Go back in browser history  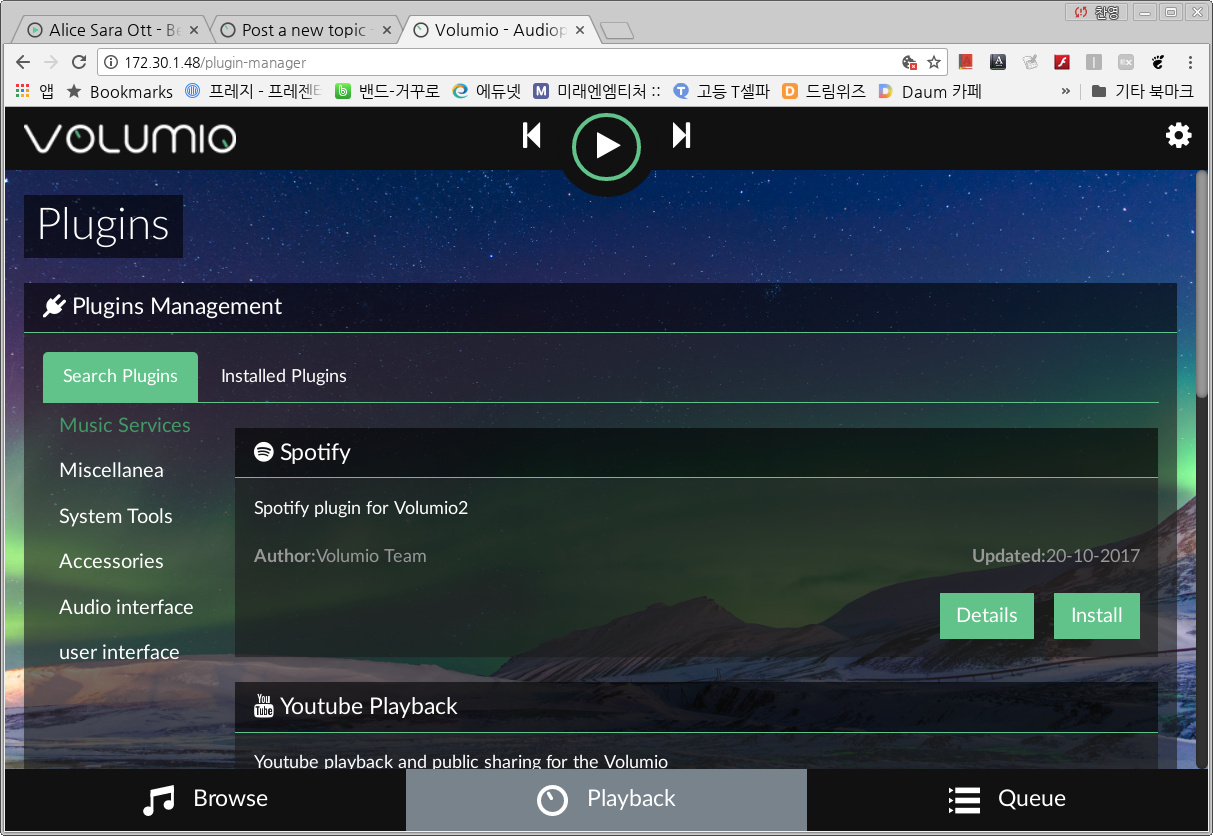pyautogui.click(x=23, y=62)
